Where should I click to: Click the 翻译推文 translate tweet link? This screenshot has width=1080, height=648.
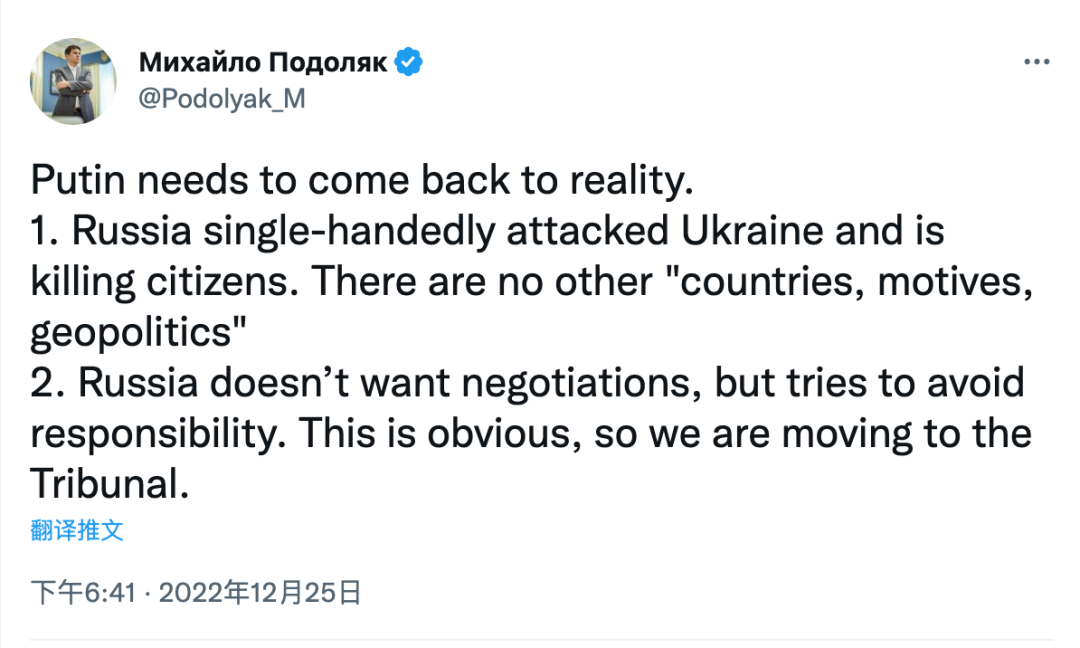76,530
